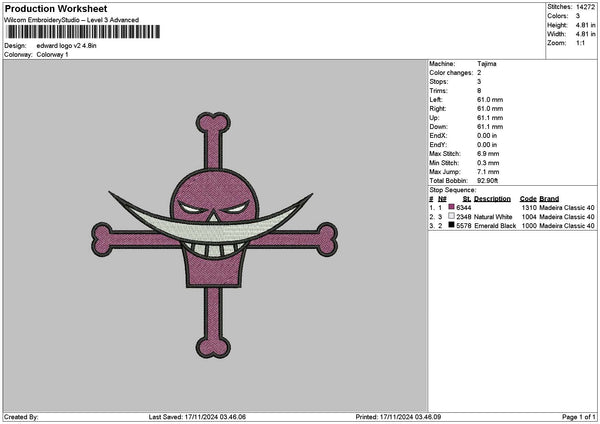Click stitch count 6344 in stop sequence
The height and width of the screenshot is (424, 600).
pyautogui.click(x=464, y=208)
